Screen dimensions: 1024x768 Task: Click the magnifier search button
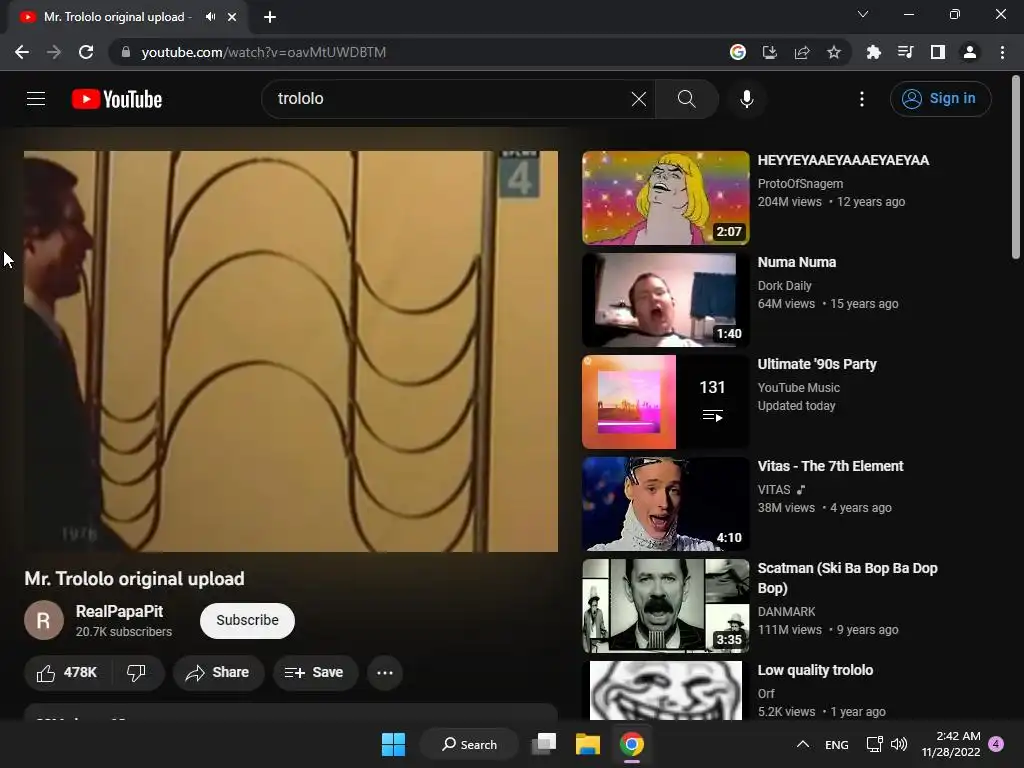pos(686,99)
